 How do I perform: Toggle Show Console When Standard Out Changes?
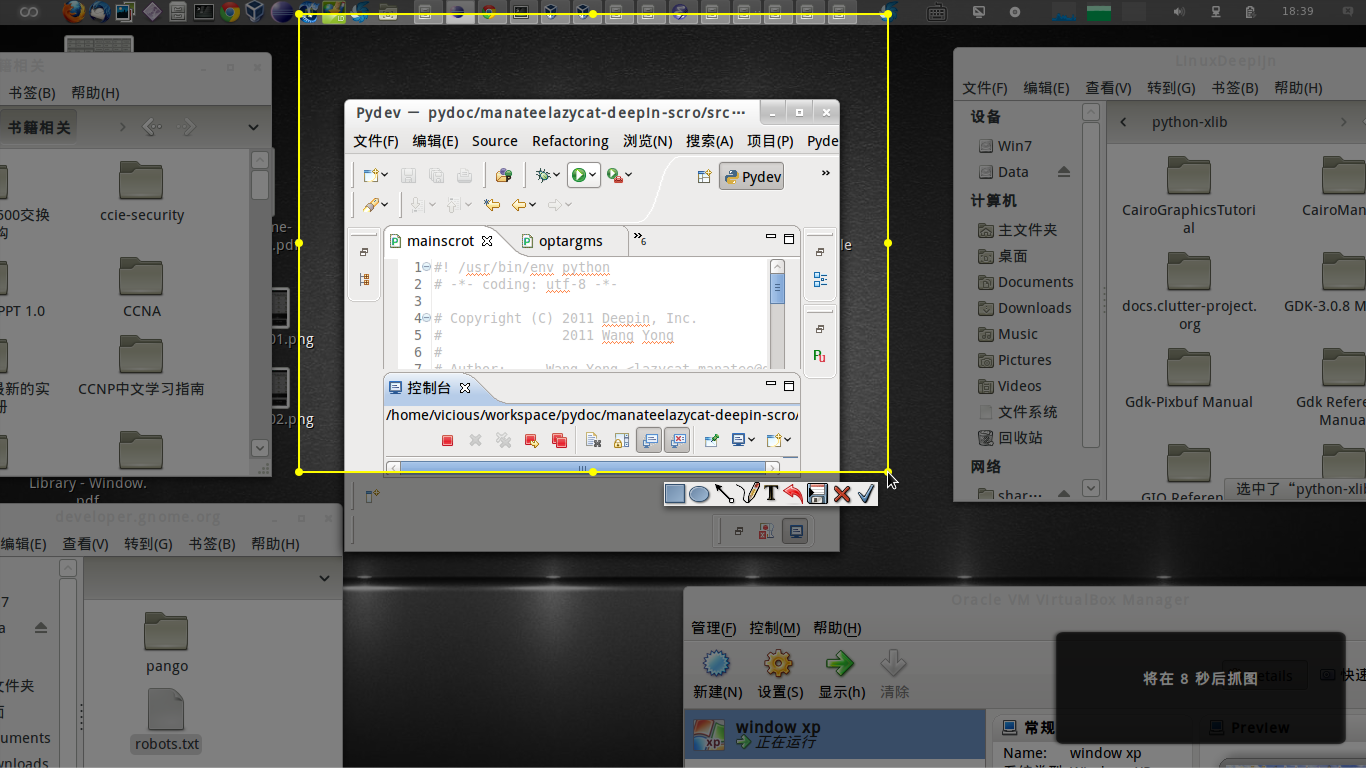click(649, 440)
